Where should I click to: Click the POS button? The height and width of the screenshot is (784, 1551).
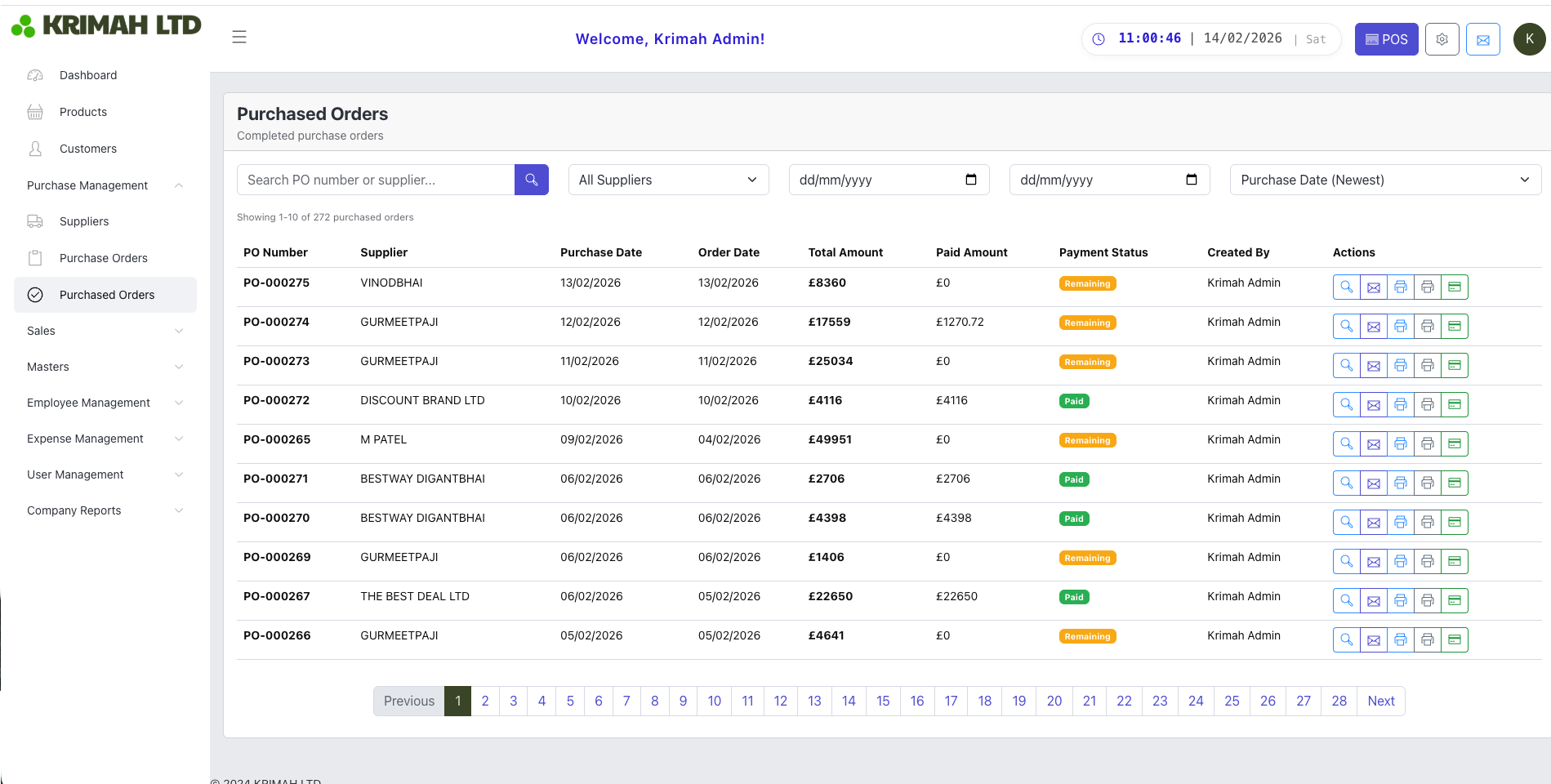coord(1386,39)
